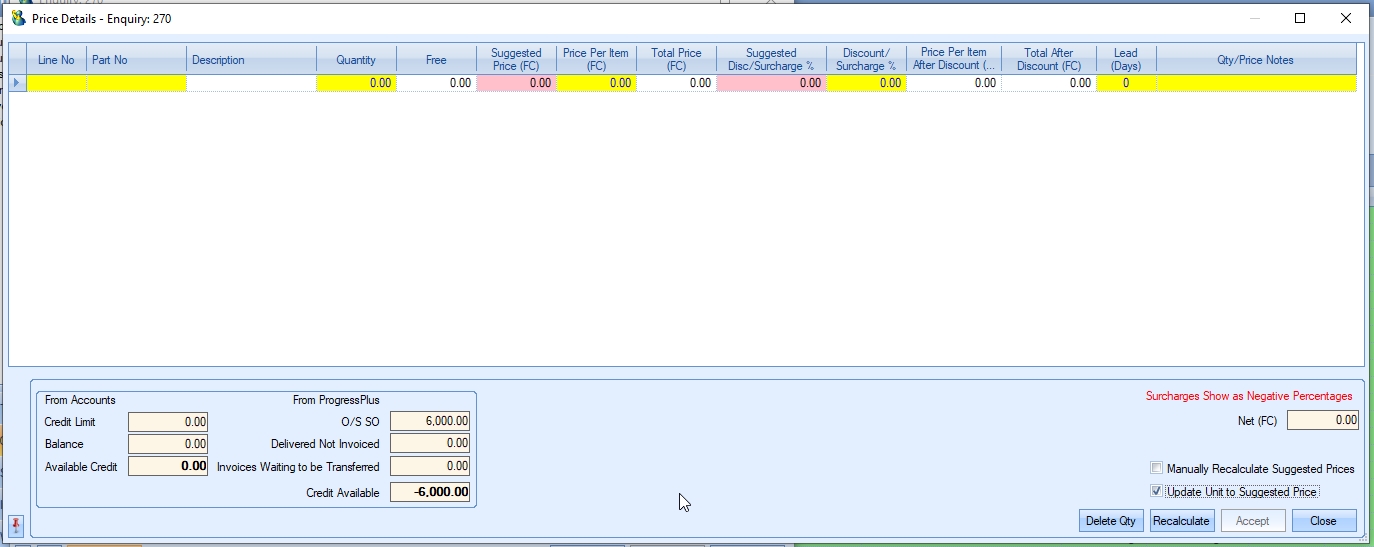Click the Close button at bottom-right
Screen dimensions: 1374x547
1323,521
